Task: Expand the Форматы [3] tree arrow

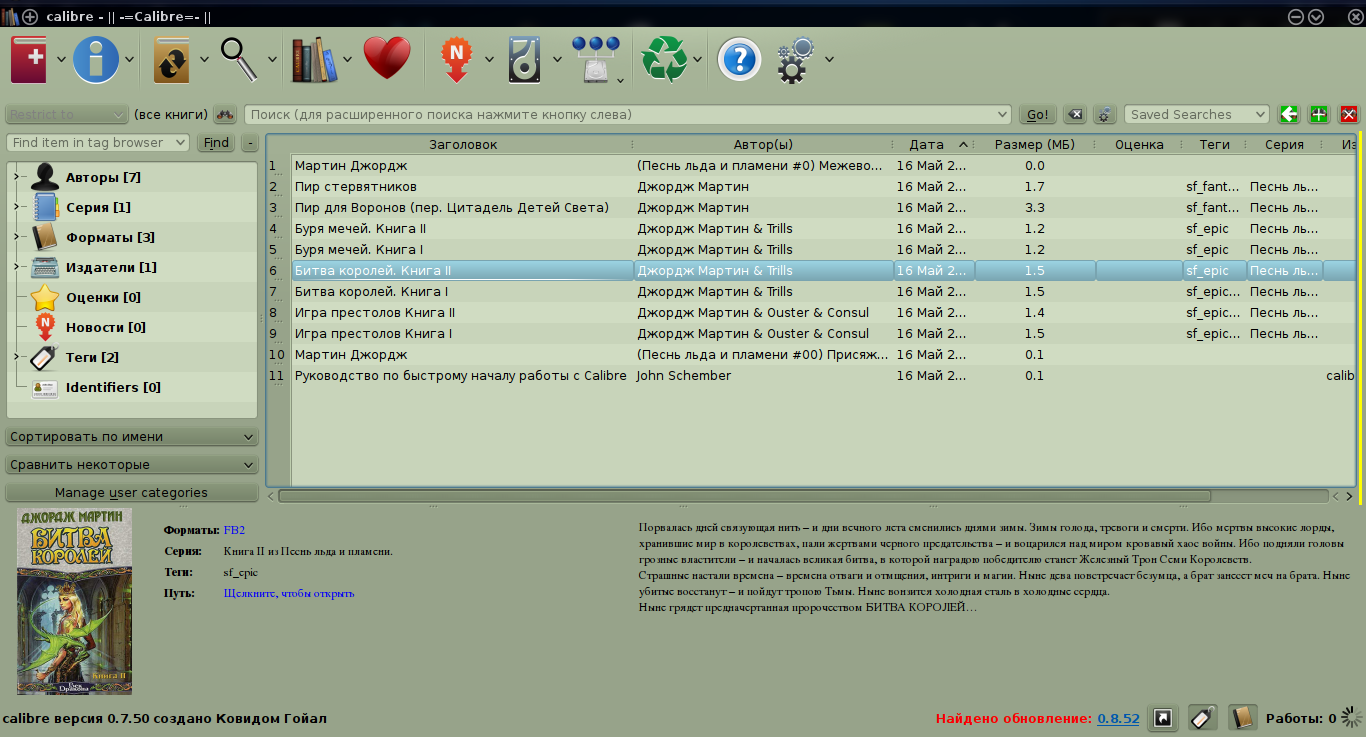Action: 17,238
